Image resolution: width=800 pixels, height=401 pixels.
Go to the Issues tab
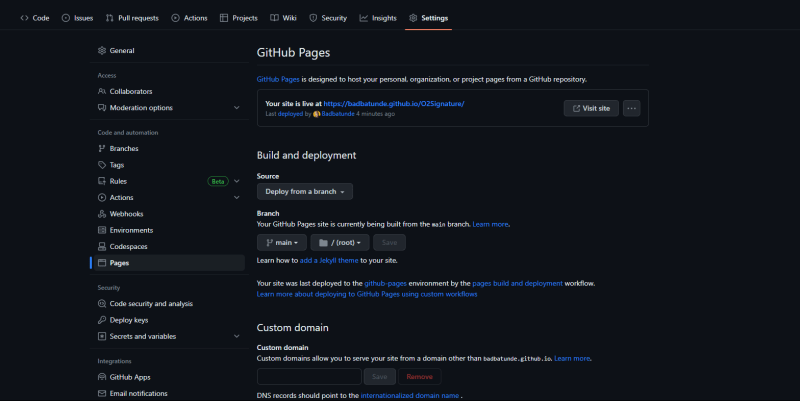77,18
